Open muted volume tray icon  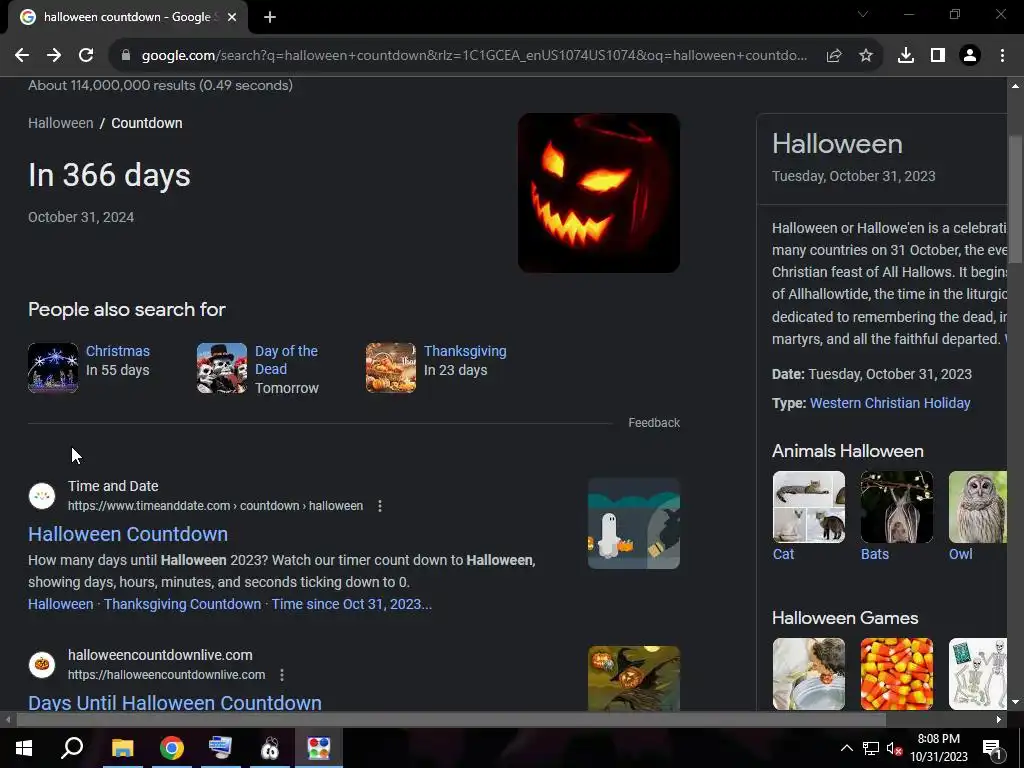point(894,748)
